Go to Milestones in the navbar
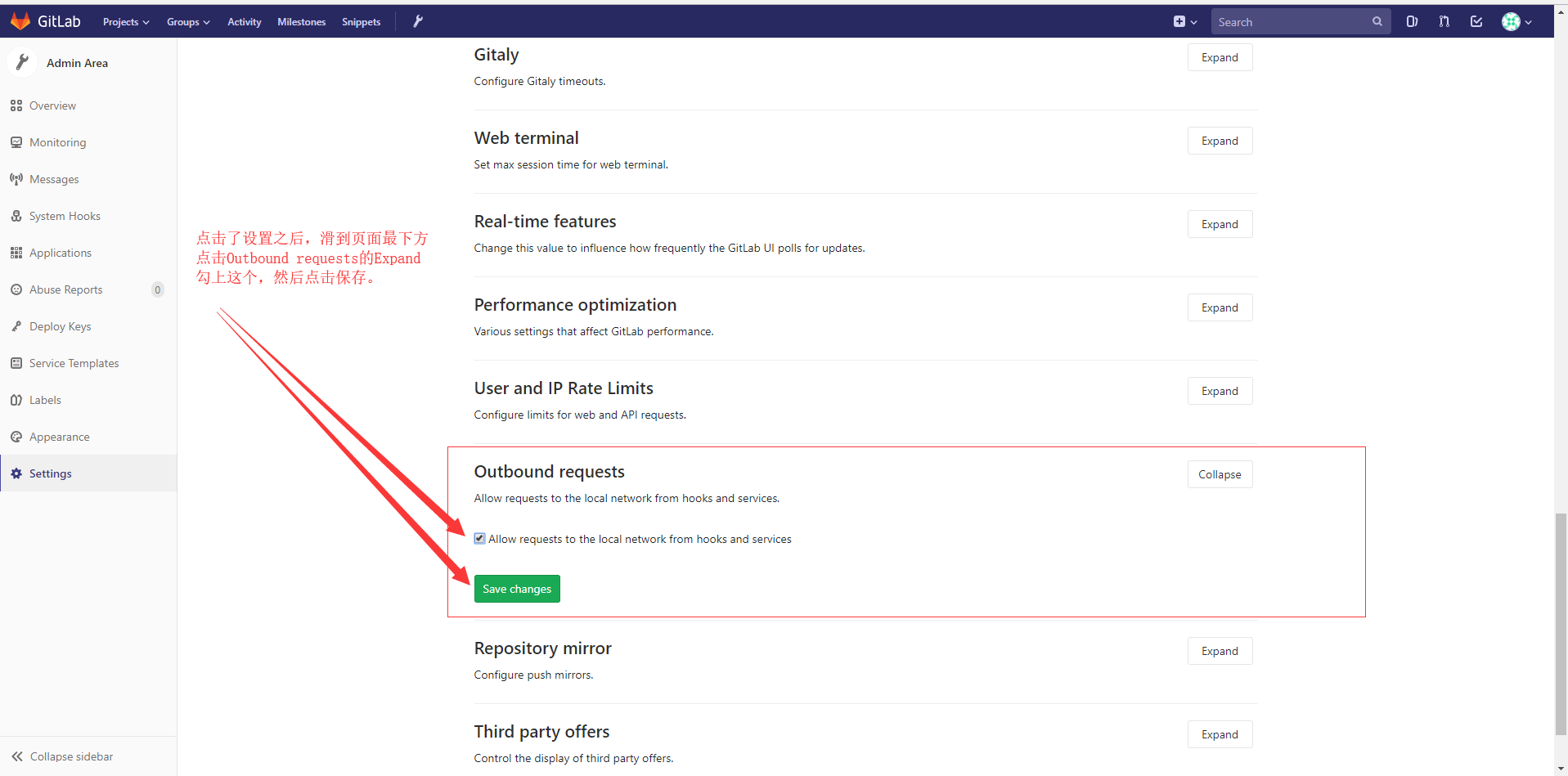 301,22
